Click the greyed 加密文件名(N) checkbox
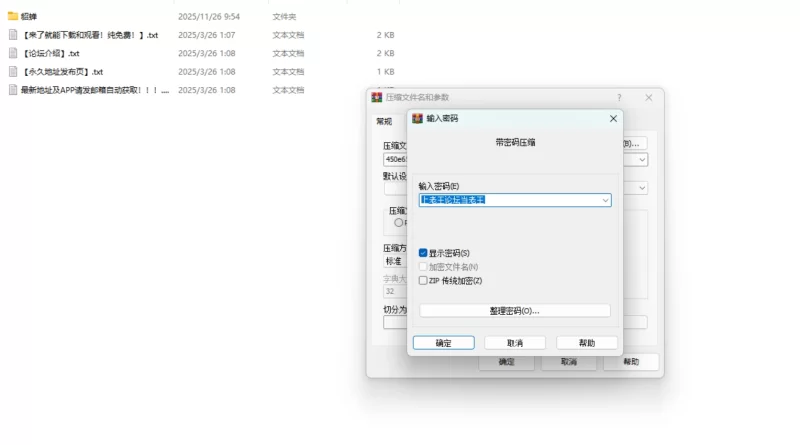This screenshot has height=445, width=800. [x=423, y=266]
